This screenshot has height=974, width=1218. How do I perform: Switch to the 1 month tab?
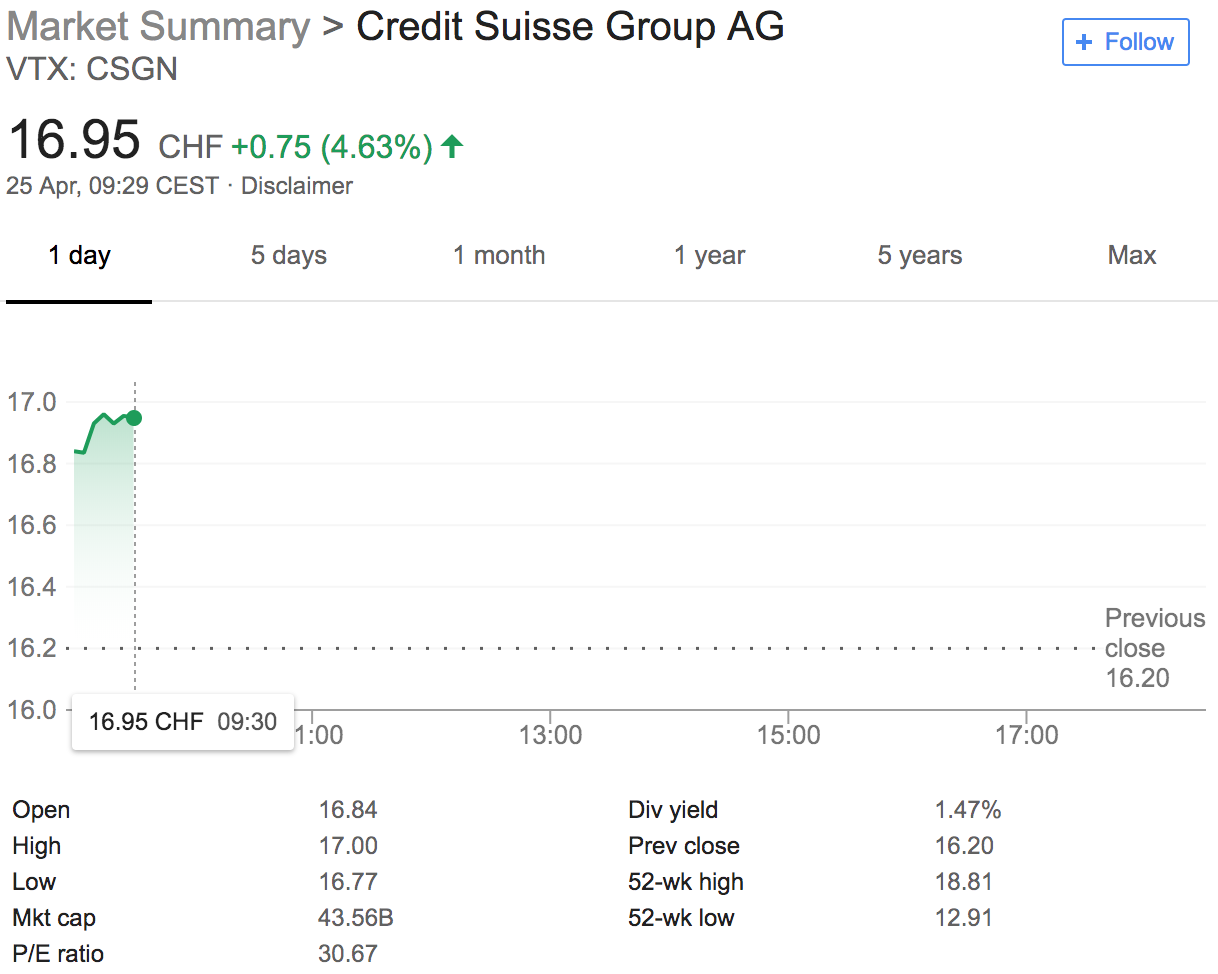(x=499, y=256)
